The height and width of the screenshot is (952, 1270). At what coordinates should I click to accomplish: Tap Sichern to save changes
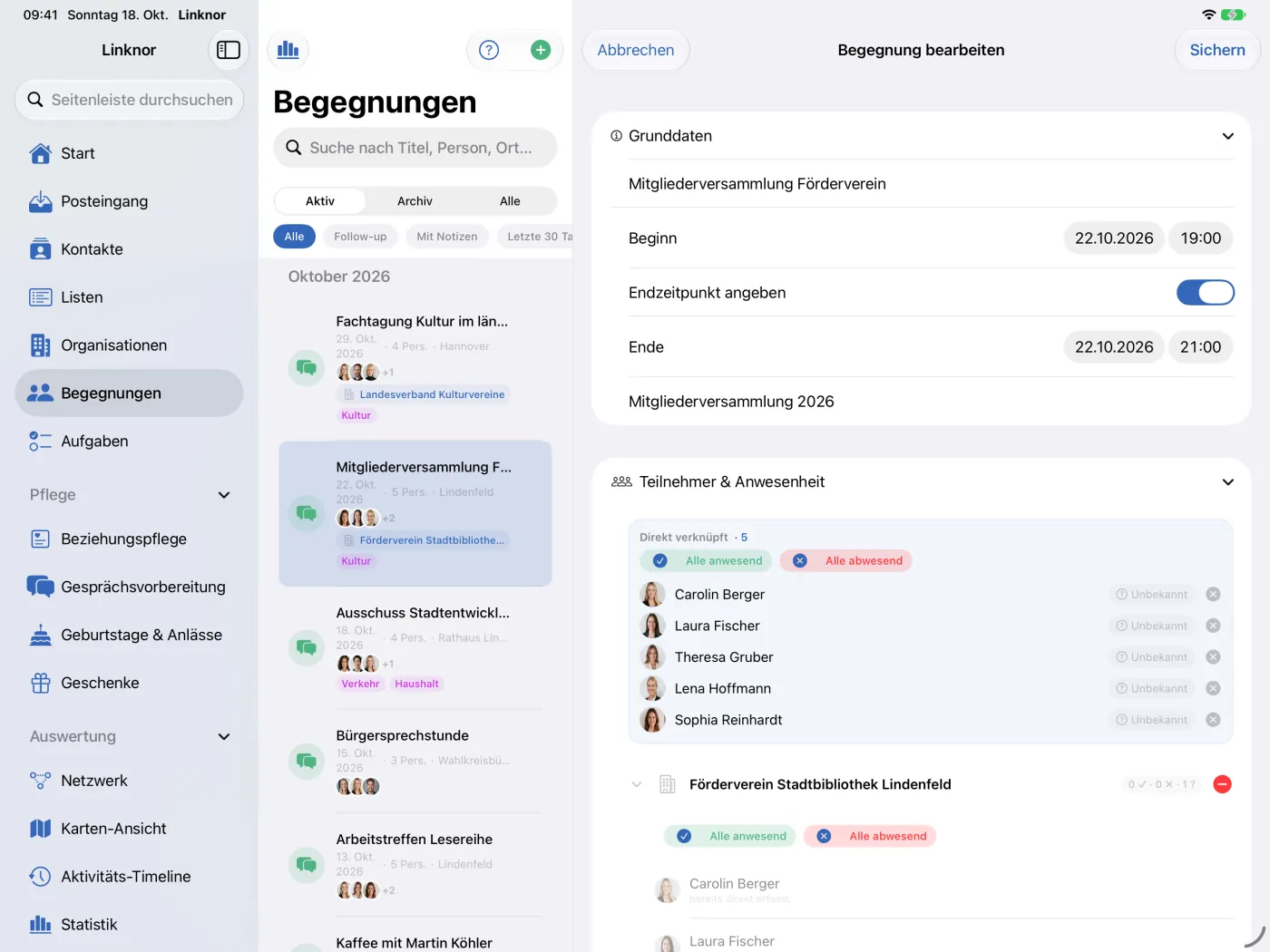[x=1216, y=50]
